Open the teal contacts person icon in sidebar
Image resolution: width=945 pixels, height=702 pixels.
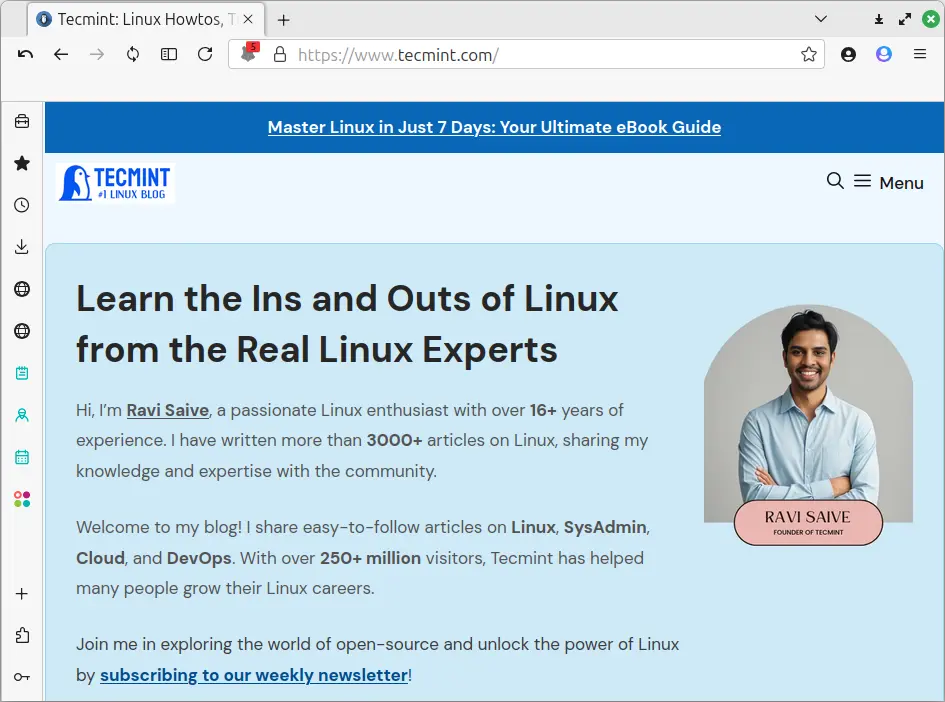[22, 415]
